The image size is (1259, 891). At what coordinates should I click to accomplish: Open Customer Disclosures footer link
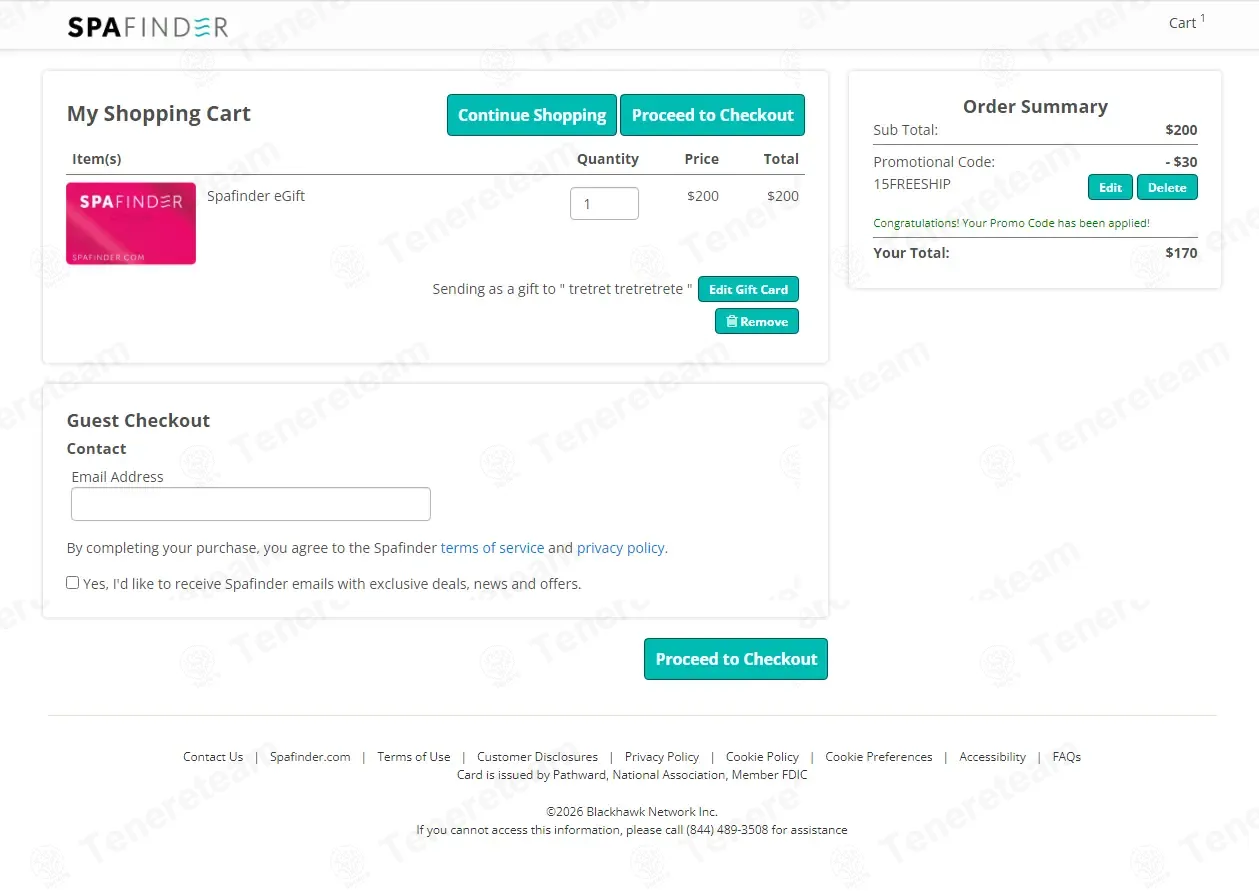pyautogui.click(x=537, y=757)
